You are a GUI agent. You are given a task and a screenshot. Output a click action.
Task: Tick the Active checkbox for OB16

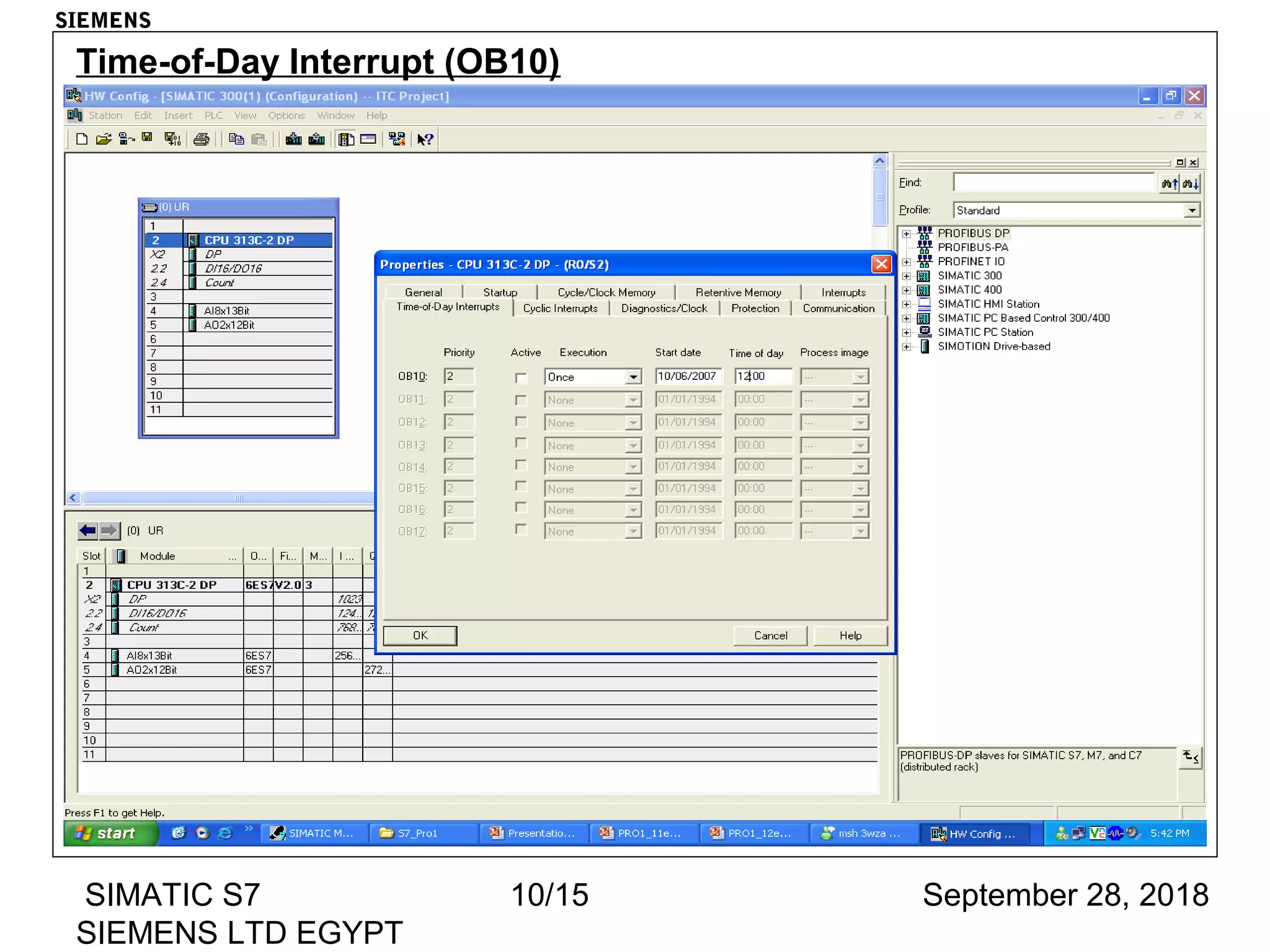click(521, 508)
